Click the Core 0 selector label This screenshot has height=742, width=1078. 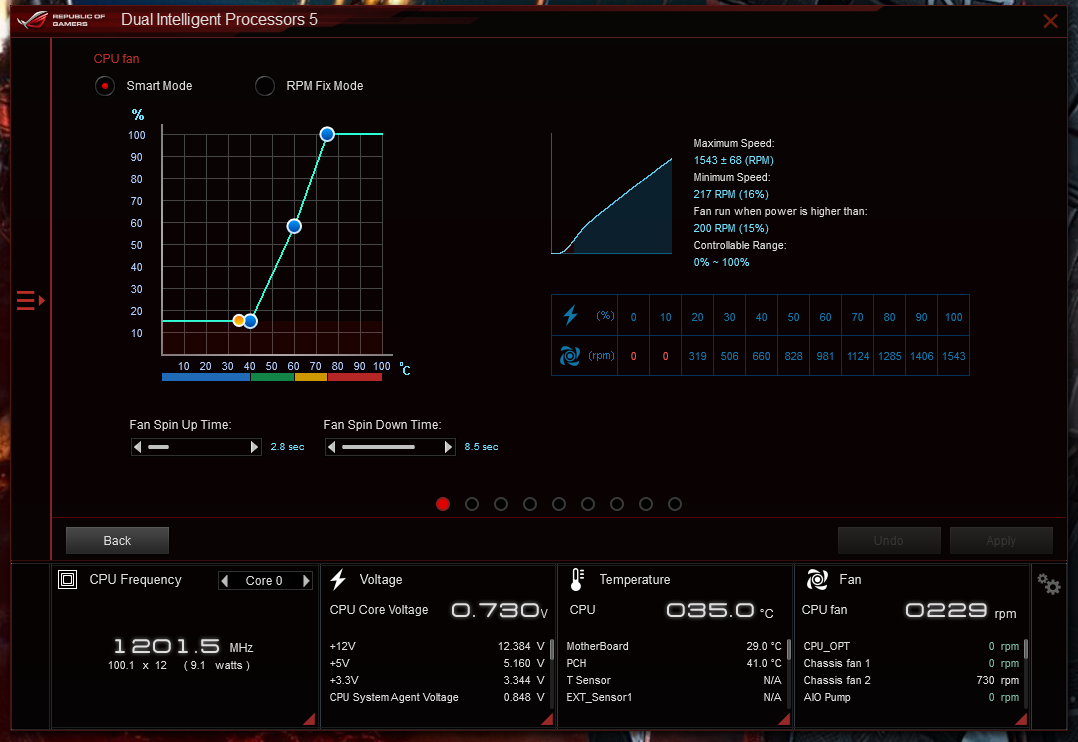pyautogui.click(x=264, y=580)
